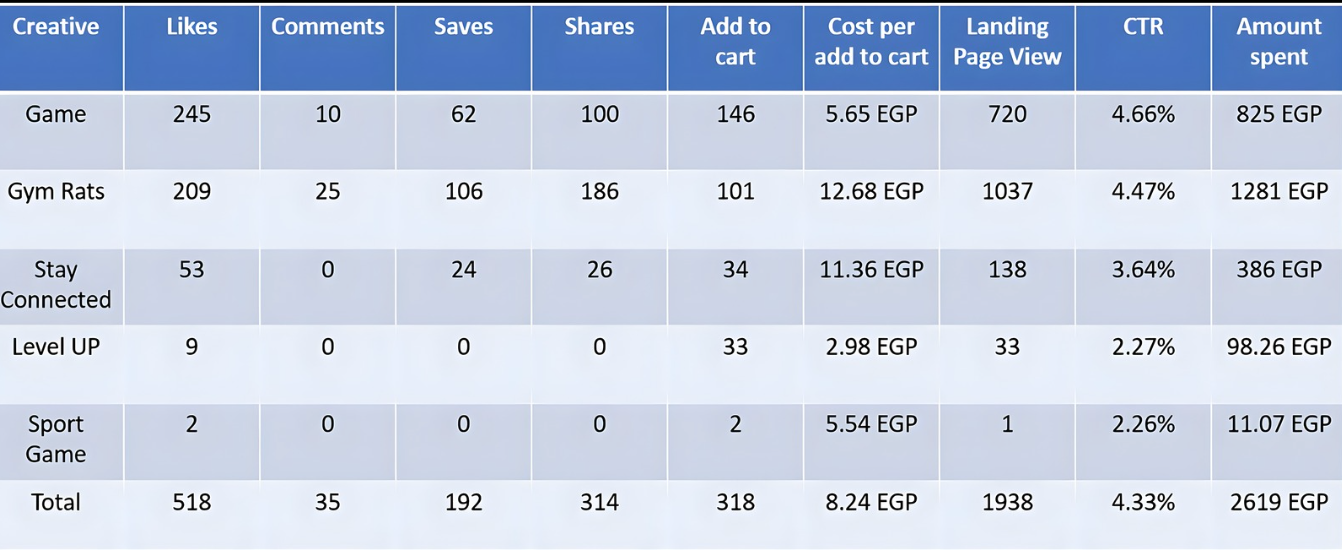Click the Comments header cell
The image size is (1342, 550).
328,28
